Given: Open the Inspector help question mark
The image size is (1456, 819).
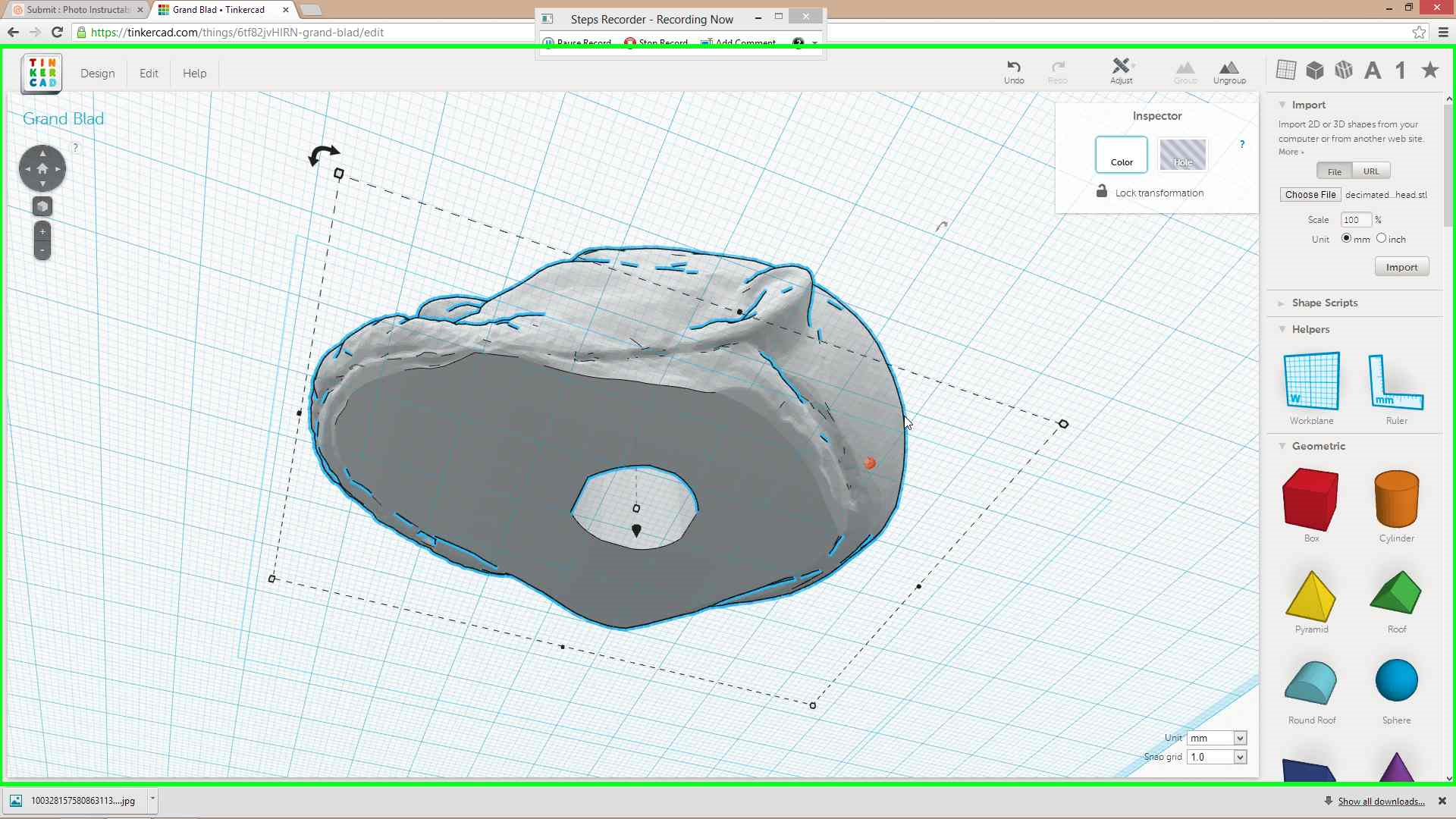Looking at the screenshot, I should pos(1242,144).
